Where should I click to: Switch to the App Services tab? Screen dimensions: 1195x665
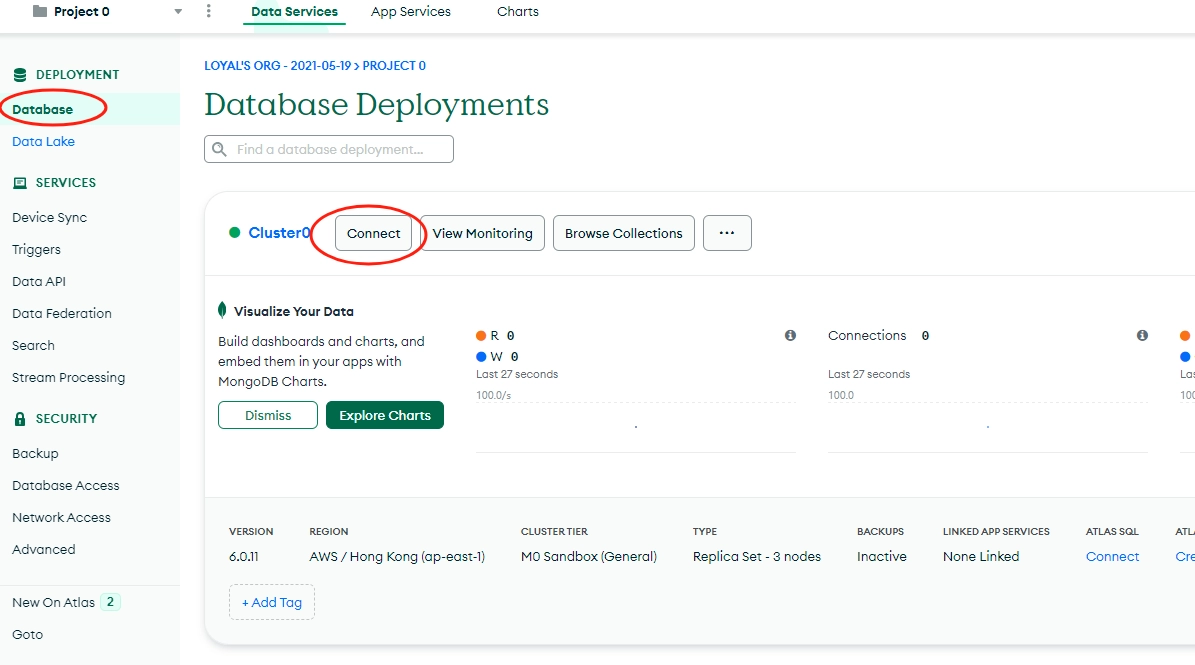(411, 11)
